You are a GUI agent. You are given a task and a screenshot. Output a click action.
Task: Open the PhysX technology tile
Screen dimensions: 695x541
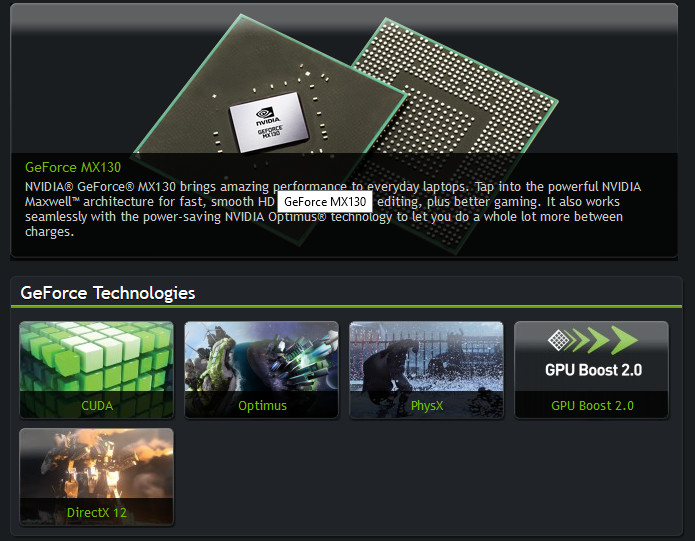pos(426,370)
